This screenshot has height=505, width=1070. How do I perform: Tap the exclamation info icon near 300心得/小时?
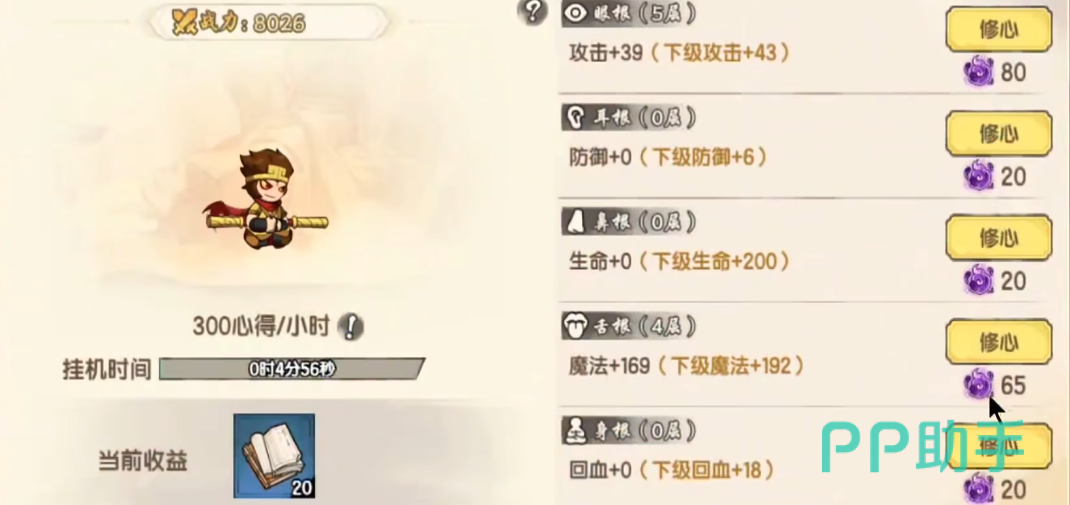tap(351, 328)
